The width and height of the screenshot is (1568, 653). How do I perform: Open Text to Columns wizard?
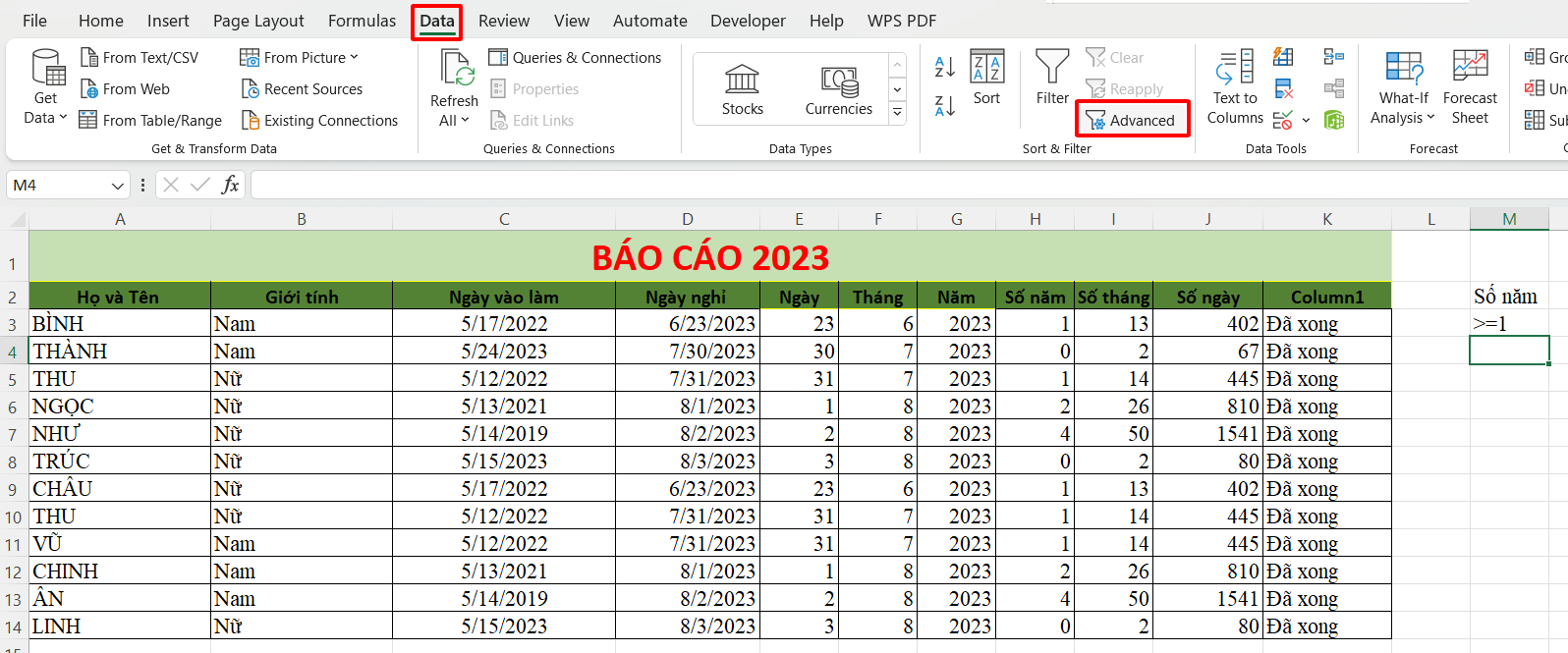[x=1235, y=88]
